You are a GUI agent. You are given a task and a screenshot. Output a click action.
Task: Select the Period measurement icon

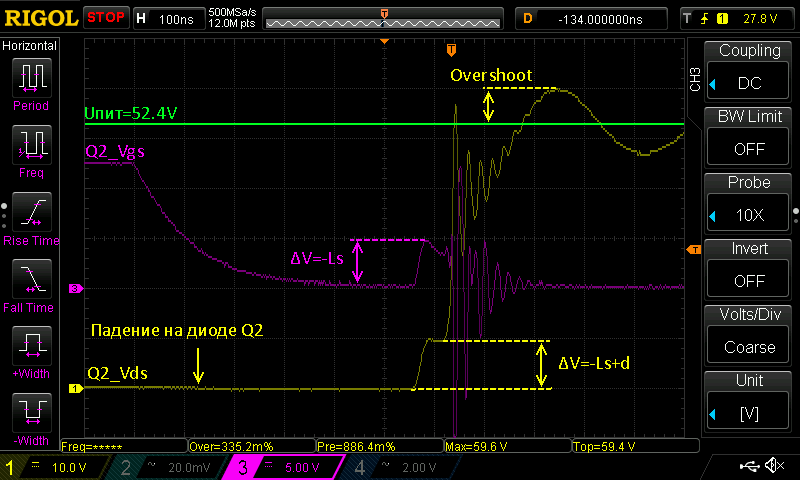32,78
